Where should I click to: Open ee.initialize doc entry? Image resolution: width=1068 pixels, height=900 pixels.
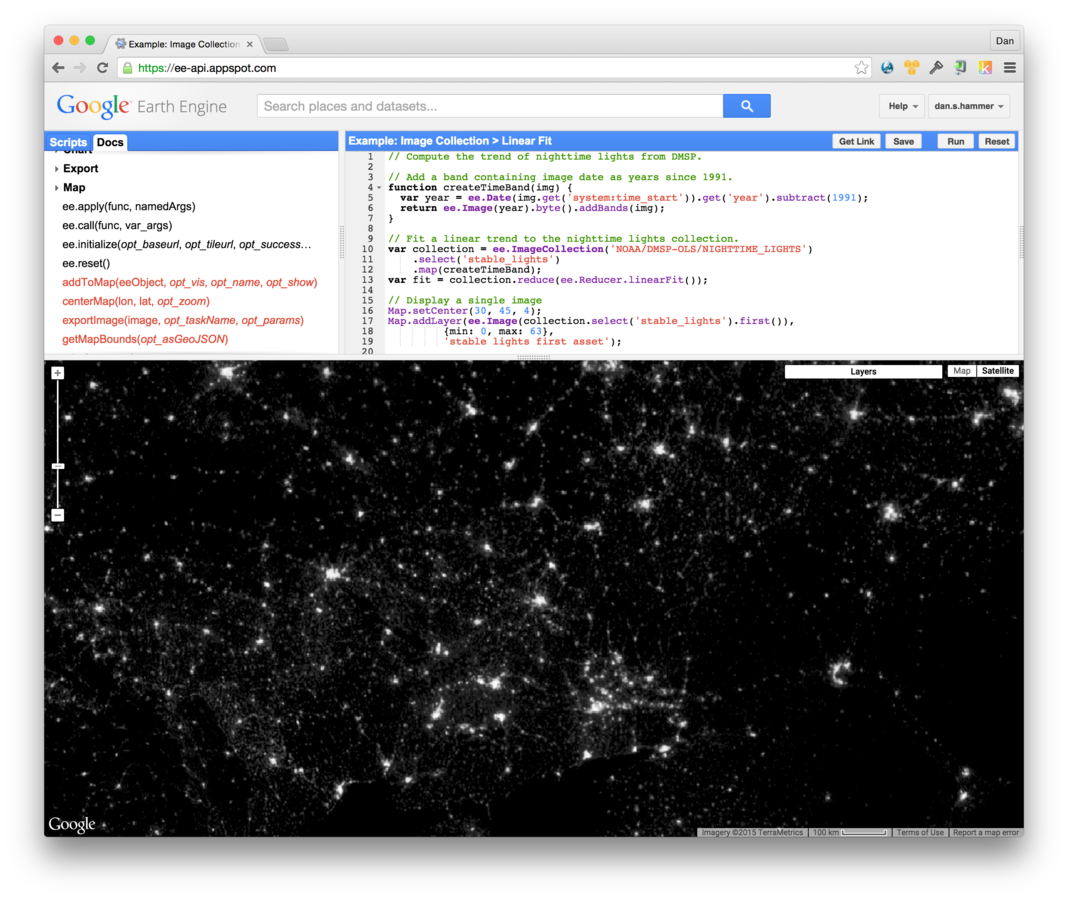click(187, 245)
